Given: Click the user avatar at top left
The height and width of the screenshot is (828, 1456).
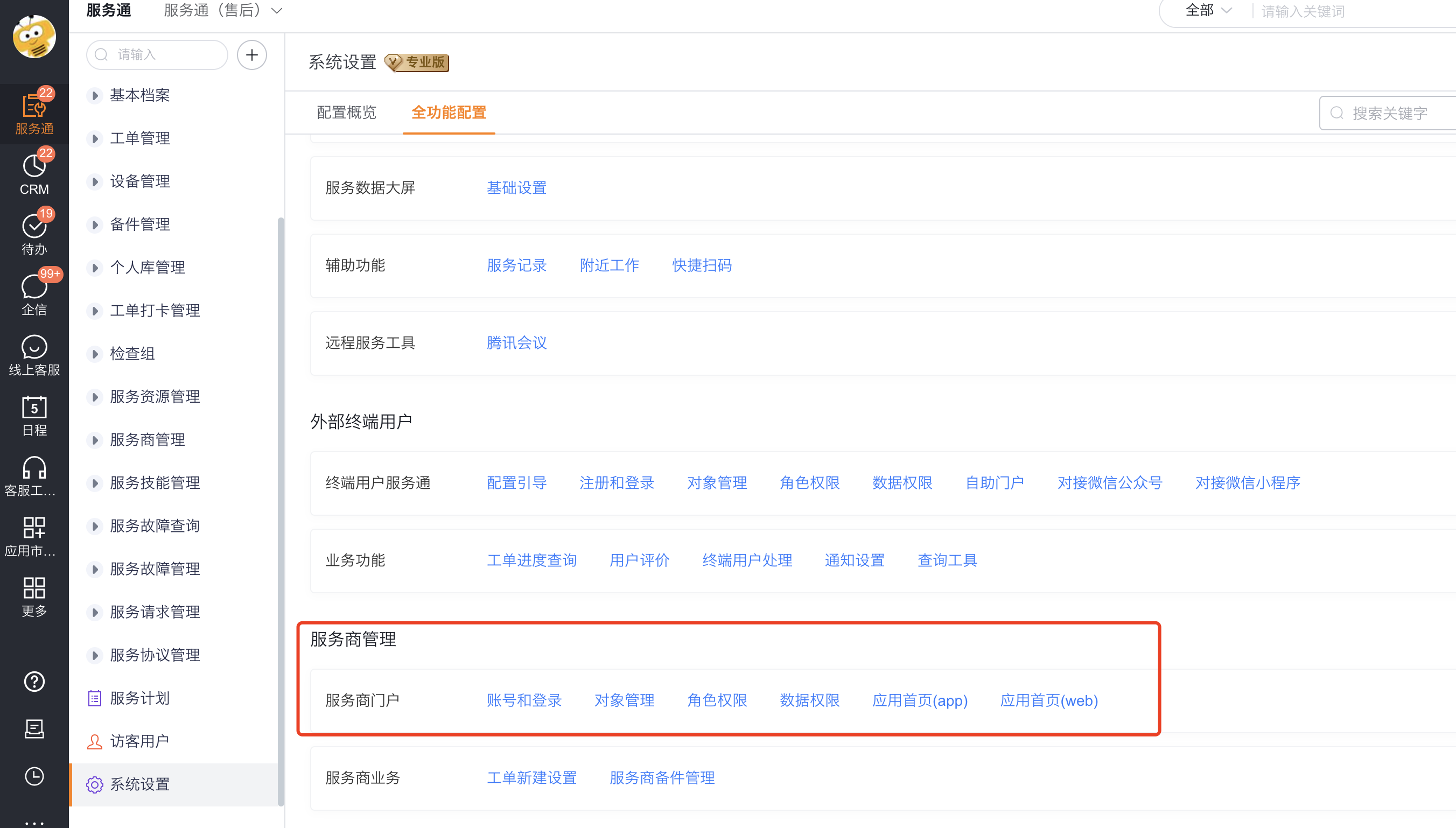Looking at the screenshot, I should click(x=34, y=37).
